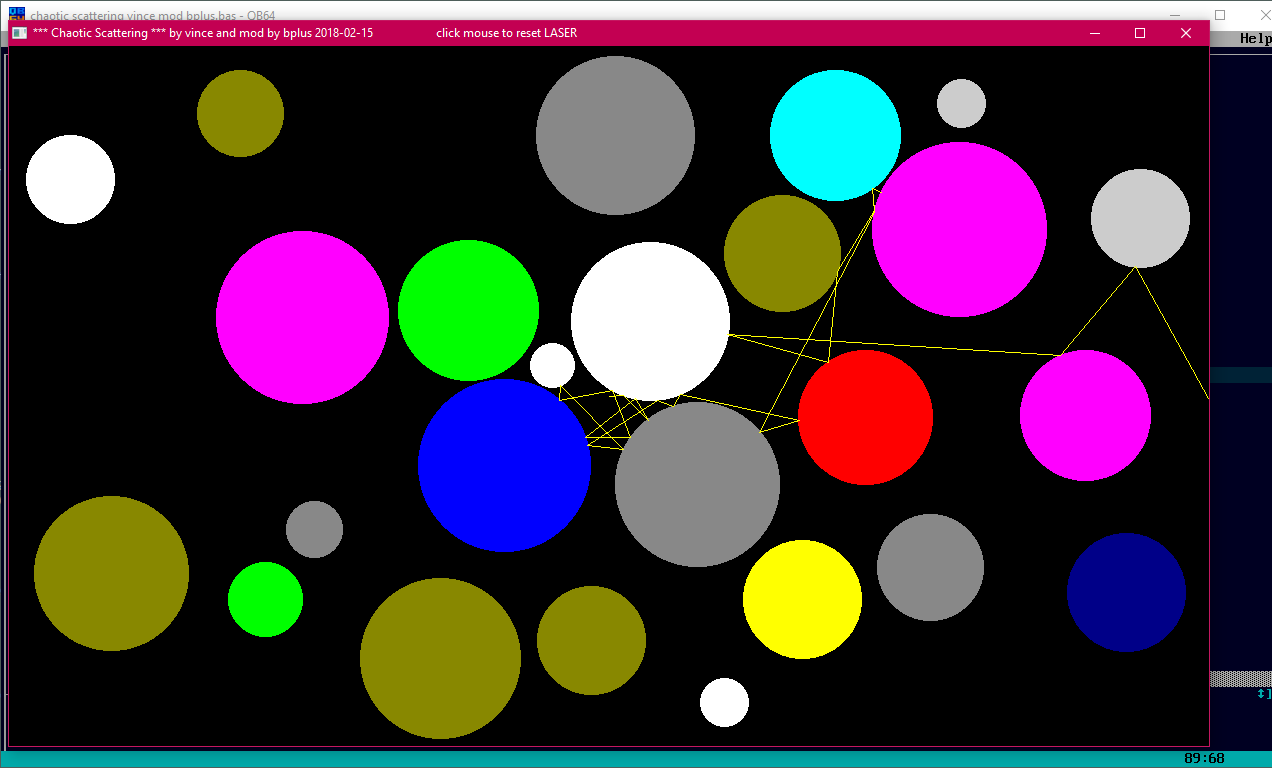Open the Help menu in QB64

click(1254, 38)
